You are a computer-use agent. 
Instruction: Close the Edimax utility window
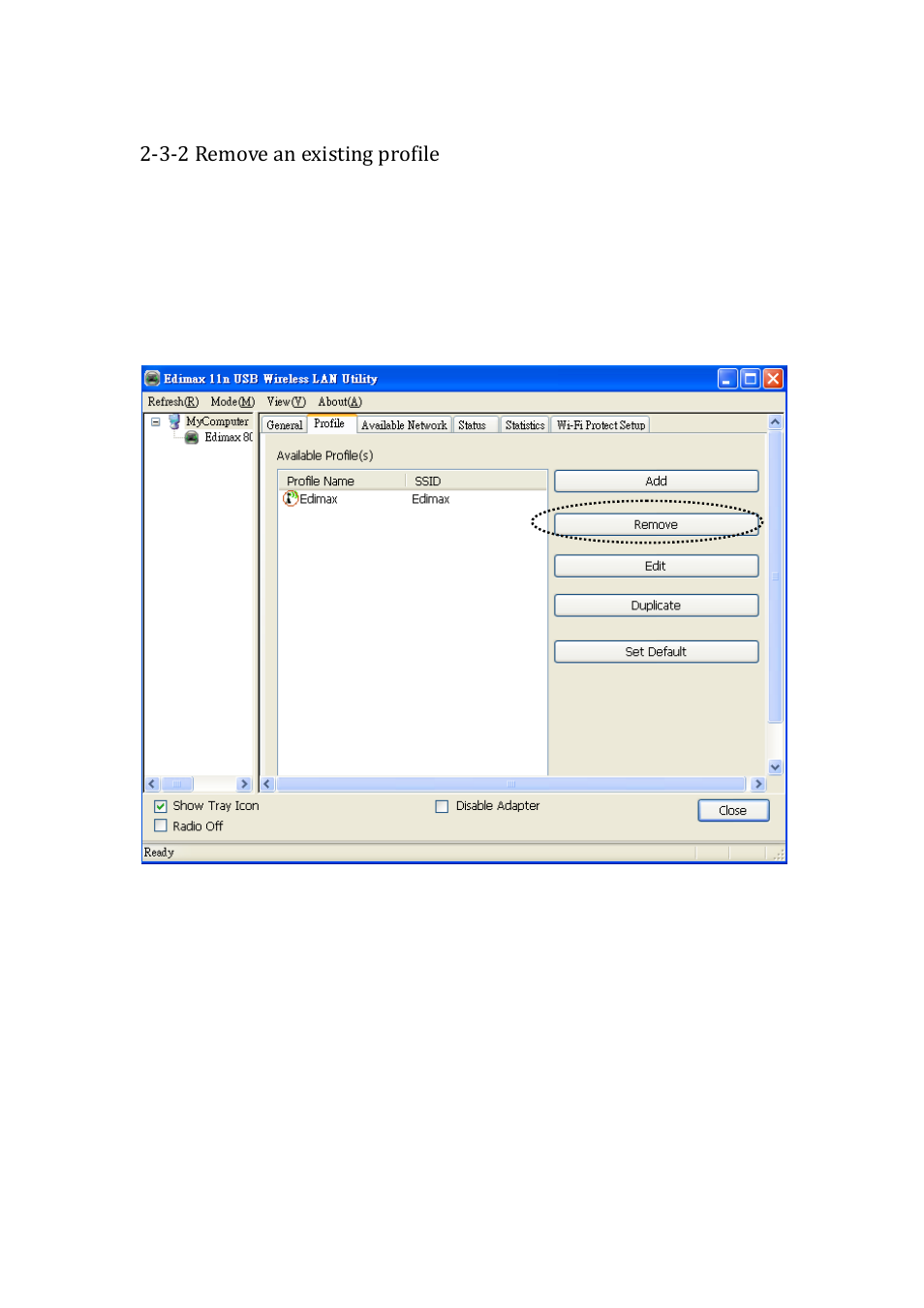pyautogui.click(x=773, y=379)
